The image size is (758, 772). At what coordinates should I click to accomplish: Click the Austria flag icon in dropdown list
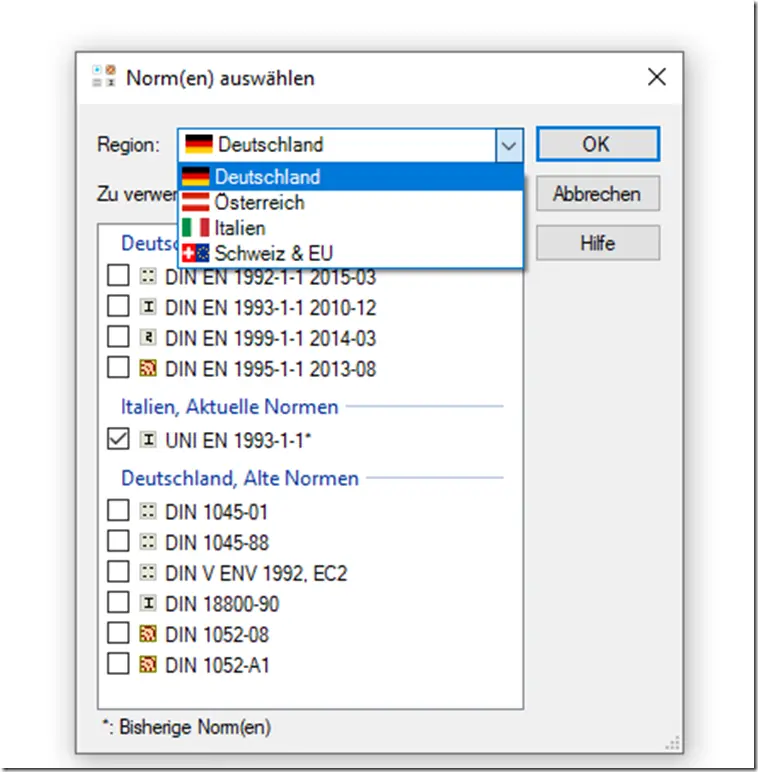tap(195, 202)
